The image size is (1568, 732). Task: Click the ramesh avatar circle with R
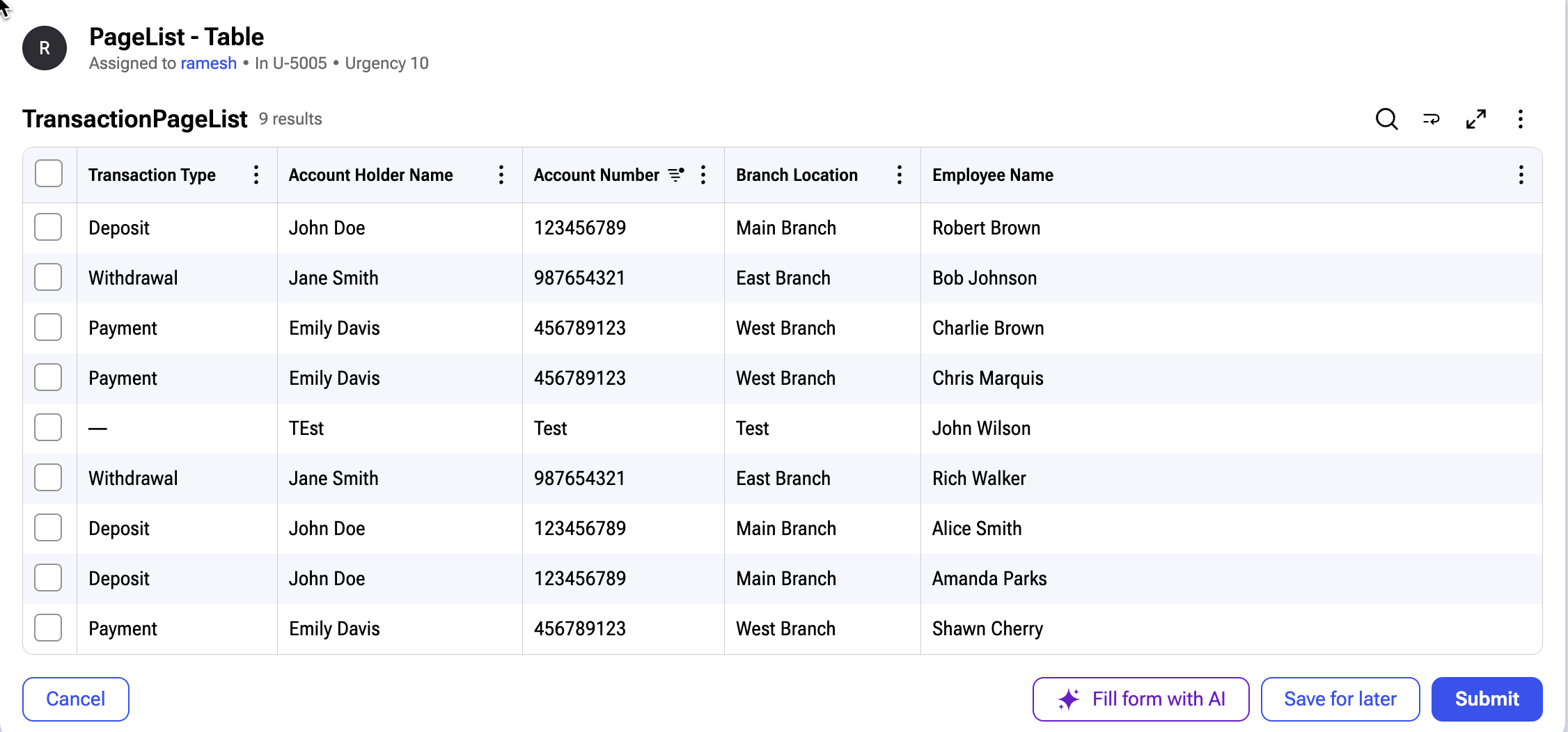44,47
